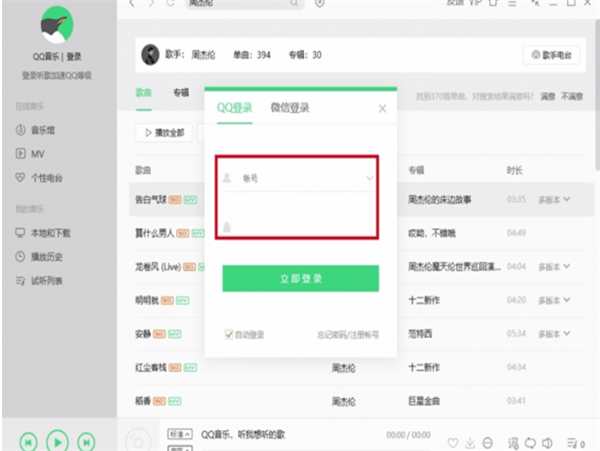
Task: Click the MV badge of 算什么男人
Action: (x=198, y=233)
